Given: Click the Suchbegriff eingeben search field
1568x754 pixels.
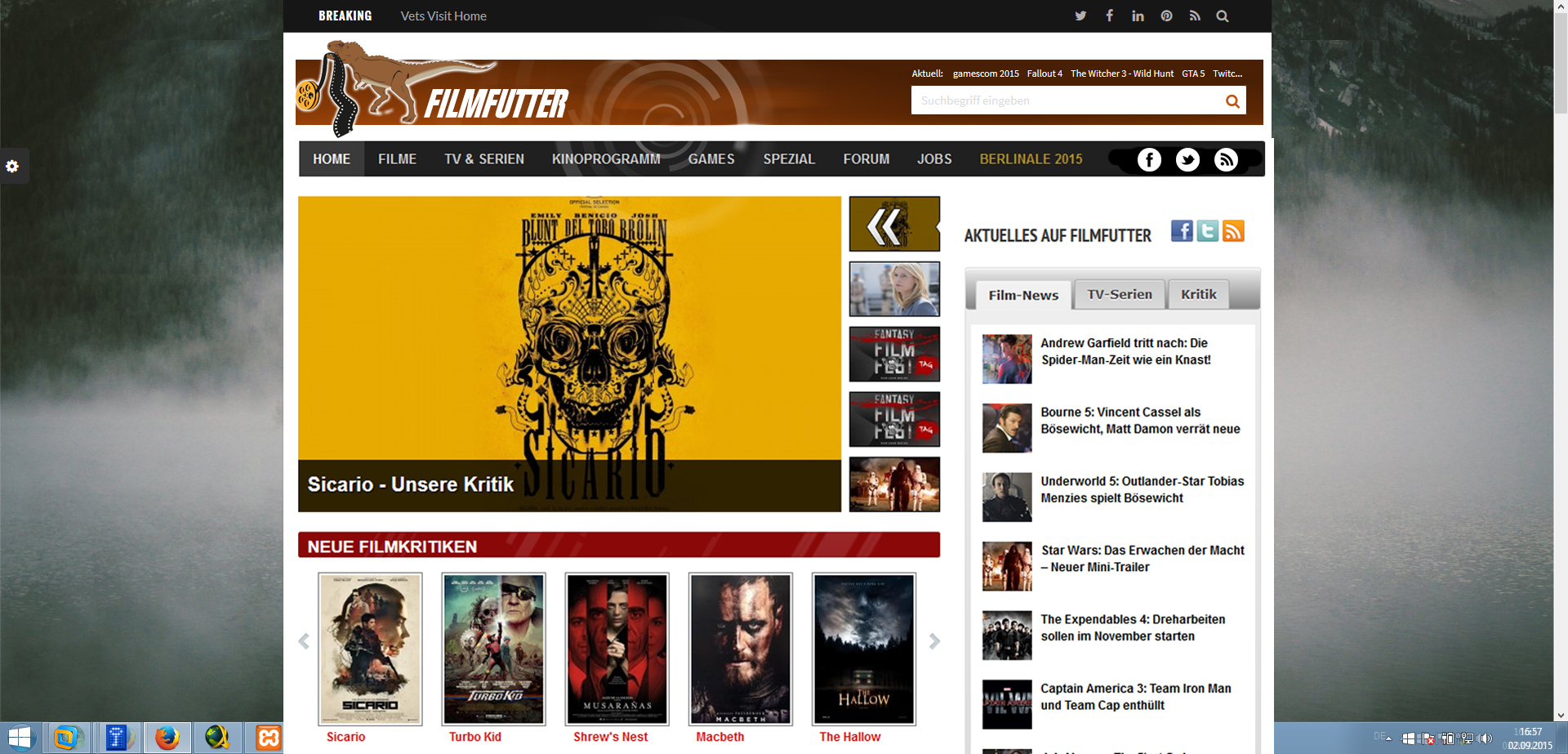Looking at the screenshot, I should click(x=1063, y=101).
